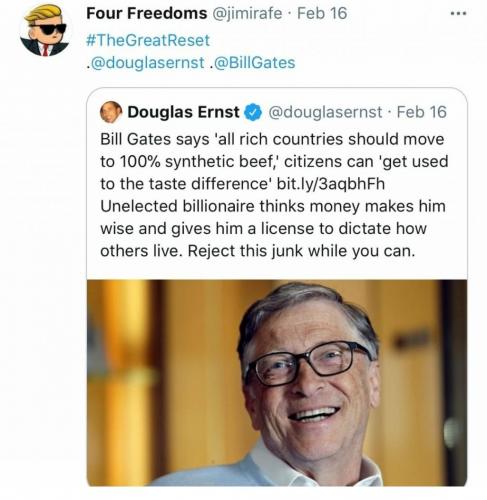Click the @jimirafe handle
This screenshot has height=500, width=487.
[x=247, y=14]
